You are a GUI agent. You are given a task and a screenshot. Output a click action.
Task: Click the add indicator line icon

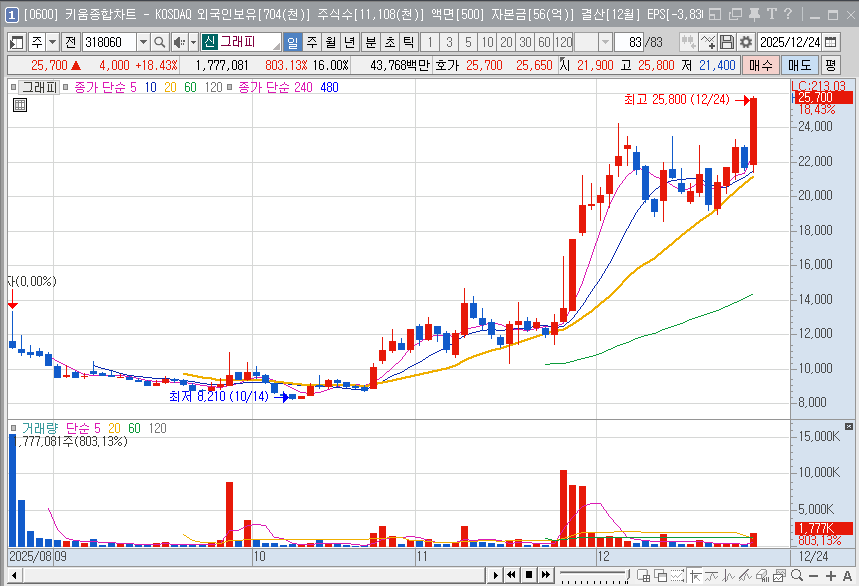pyautogui.click(x=708, y=42)
